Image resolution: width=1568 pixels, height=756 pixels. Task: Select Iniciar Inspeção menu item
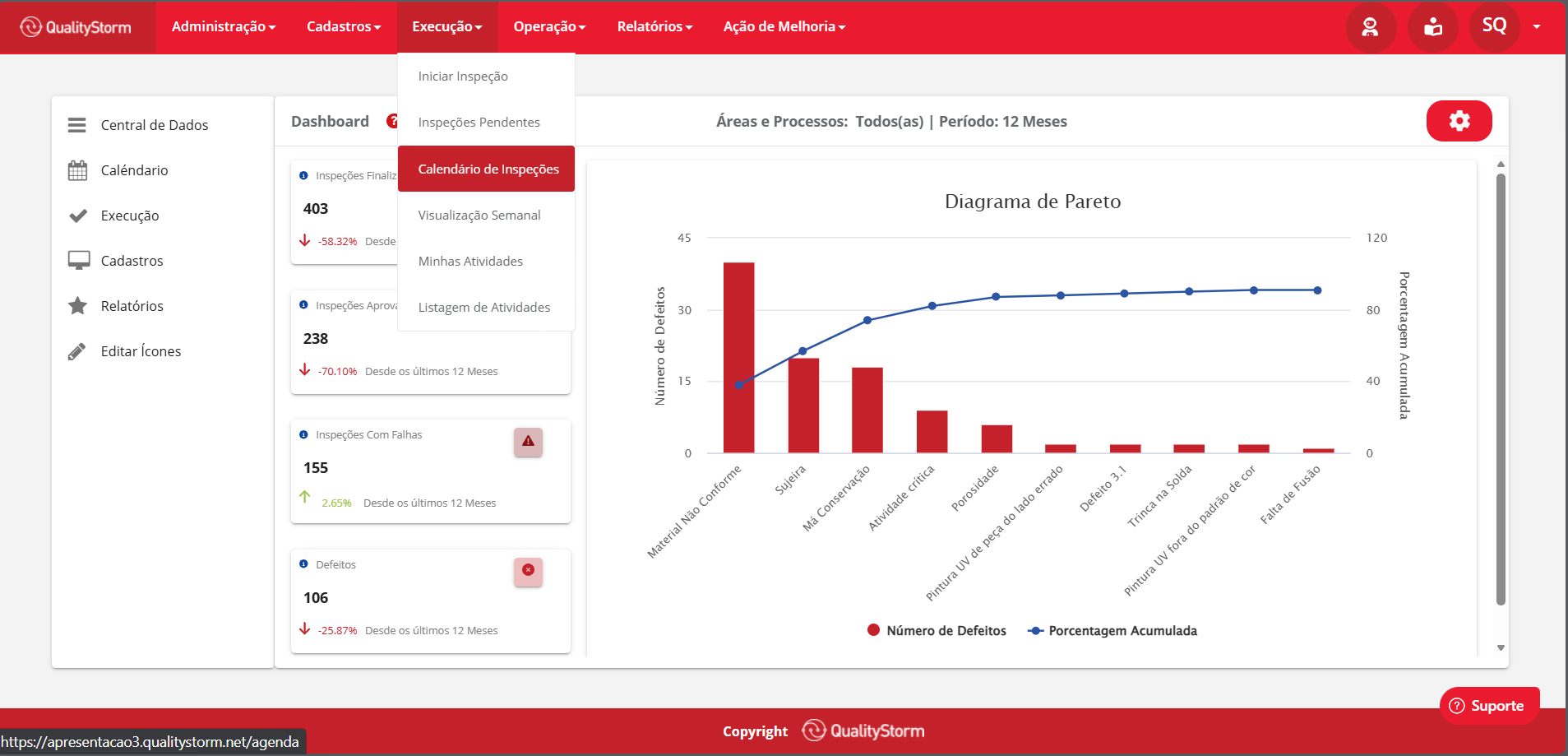click(486, 77)
